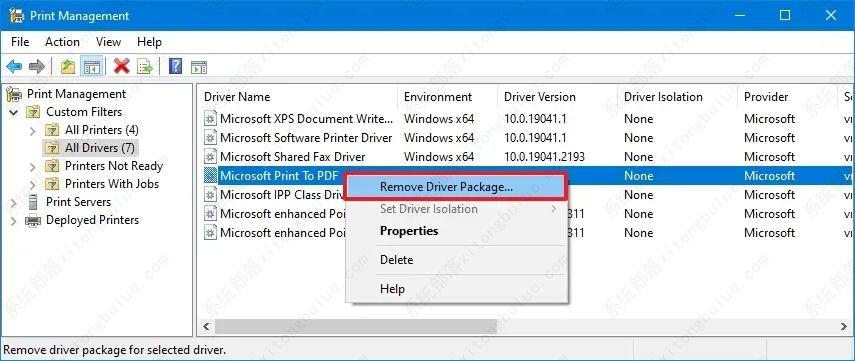Click the Custom Filters folder icon
The width and height of the screenshot is (855, 361).
click(x=33, y=112)
